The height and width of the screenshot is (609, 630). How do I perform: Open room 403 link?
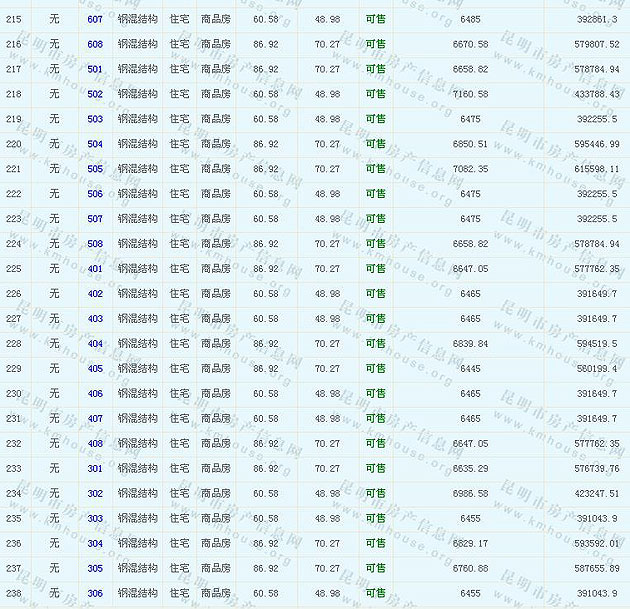tap(95, 319)
